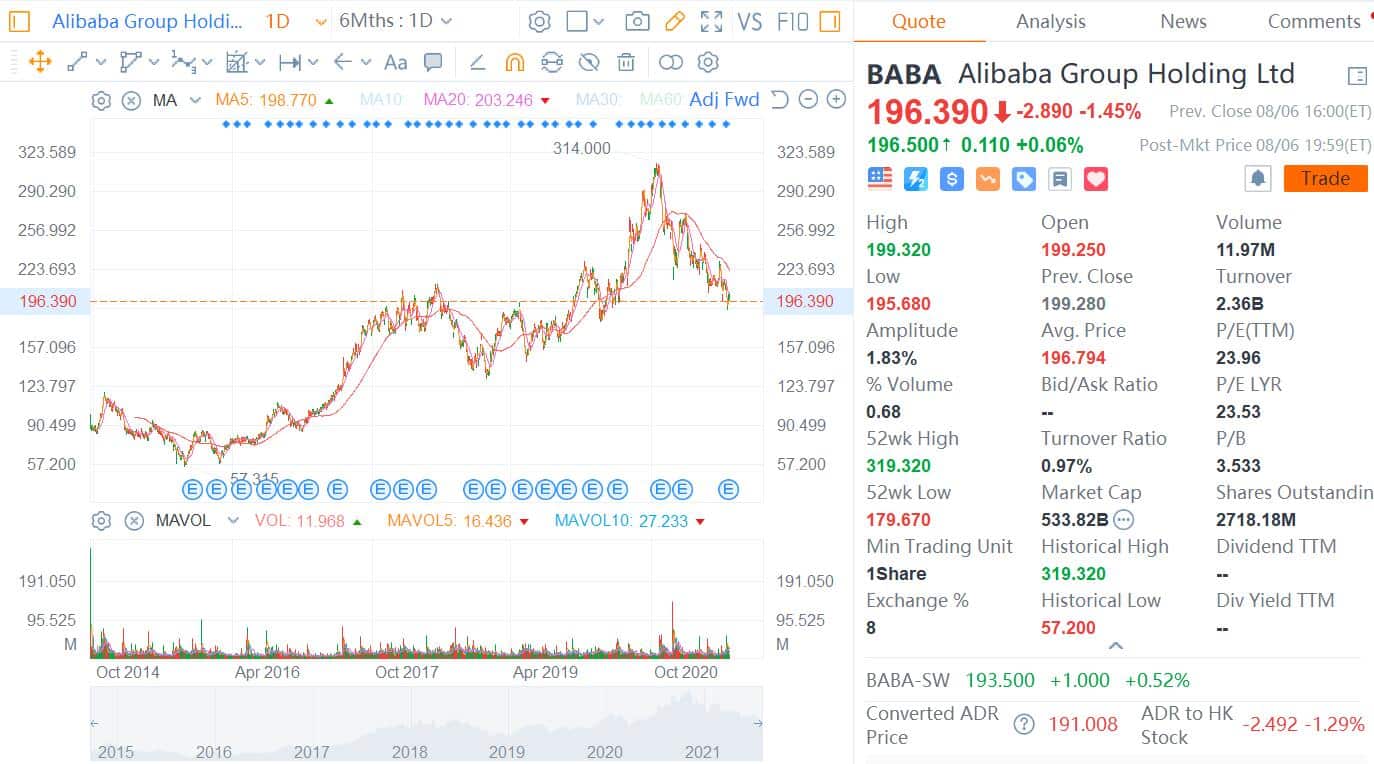Switch to the Analysis tab
Image resolution: width=1374 pixels, height=764 pixels.
(1050, 21)
